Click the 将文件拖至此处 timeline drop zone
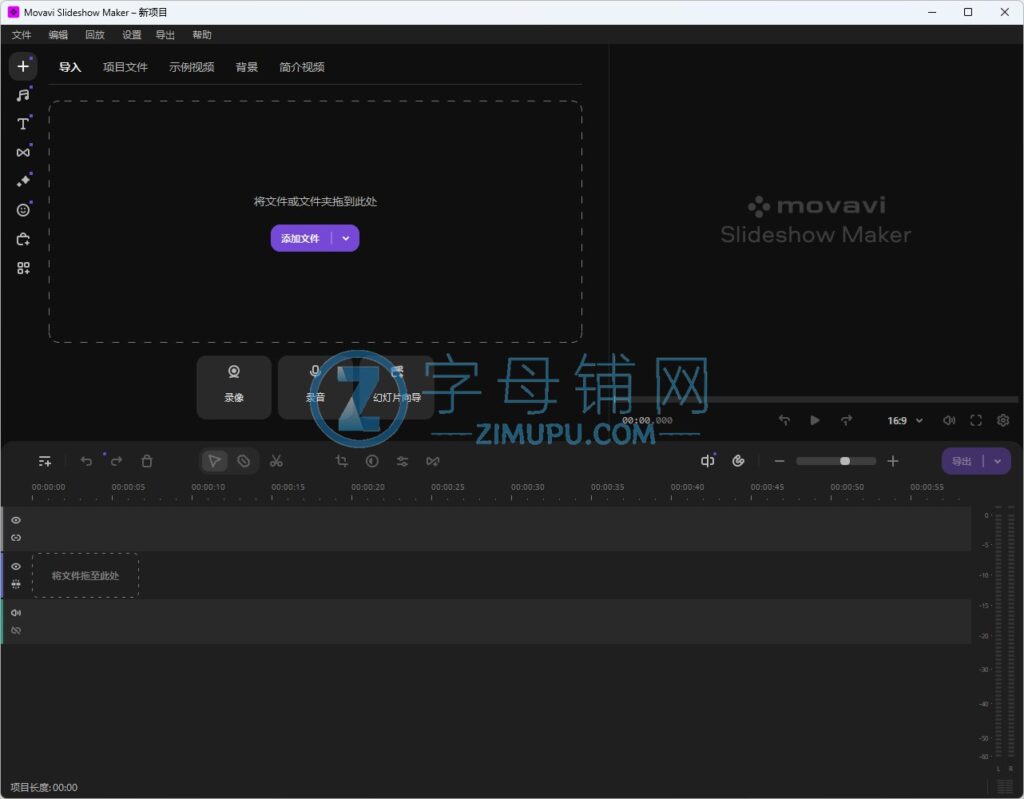Viewport: 1024px width, 799px height. click(x=86, y=576)
